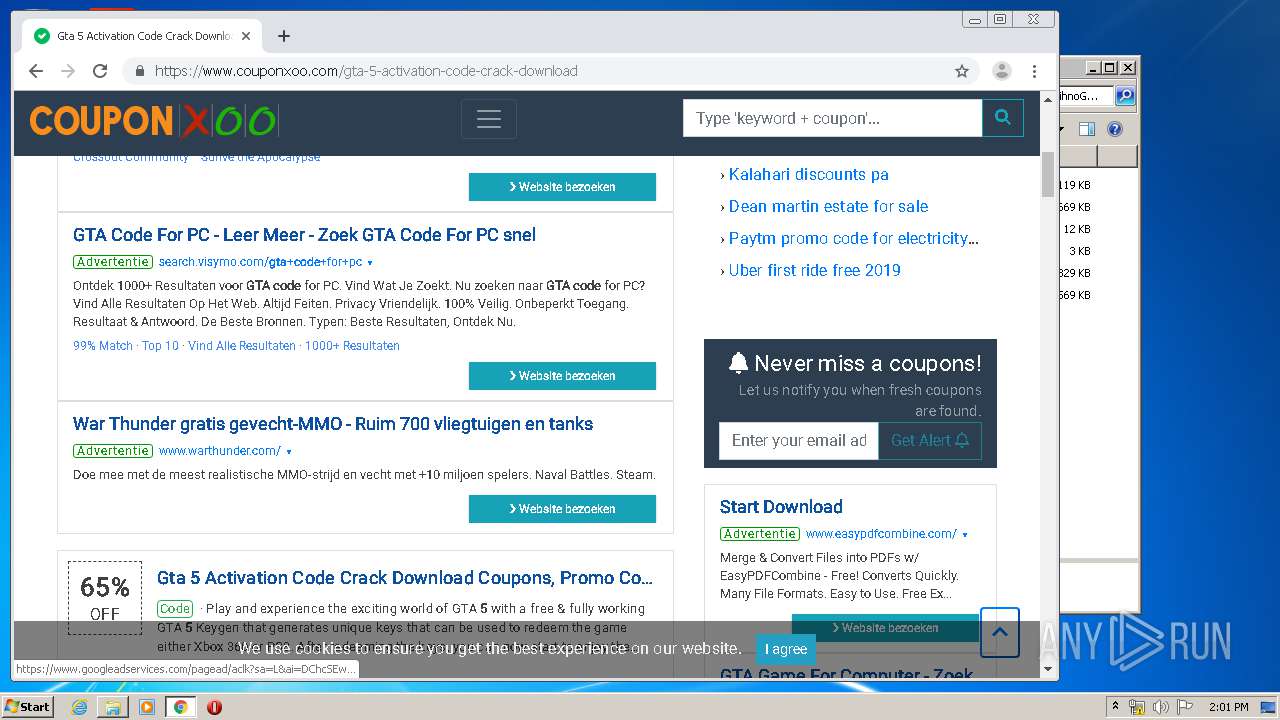Accept cookies with I agree button
Screen dimensions: 1280x720
(786, 649)
